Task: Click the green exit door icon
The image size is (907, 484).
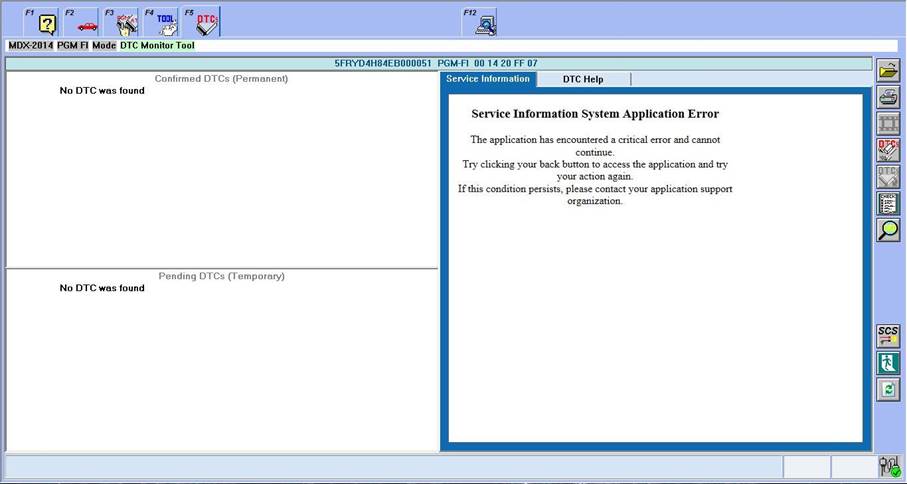Action: [888, 363]
